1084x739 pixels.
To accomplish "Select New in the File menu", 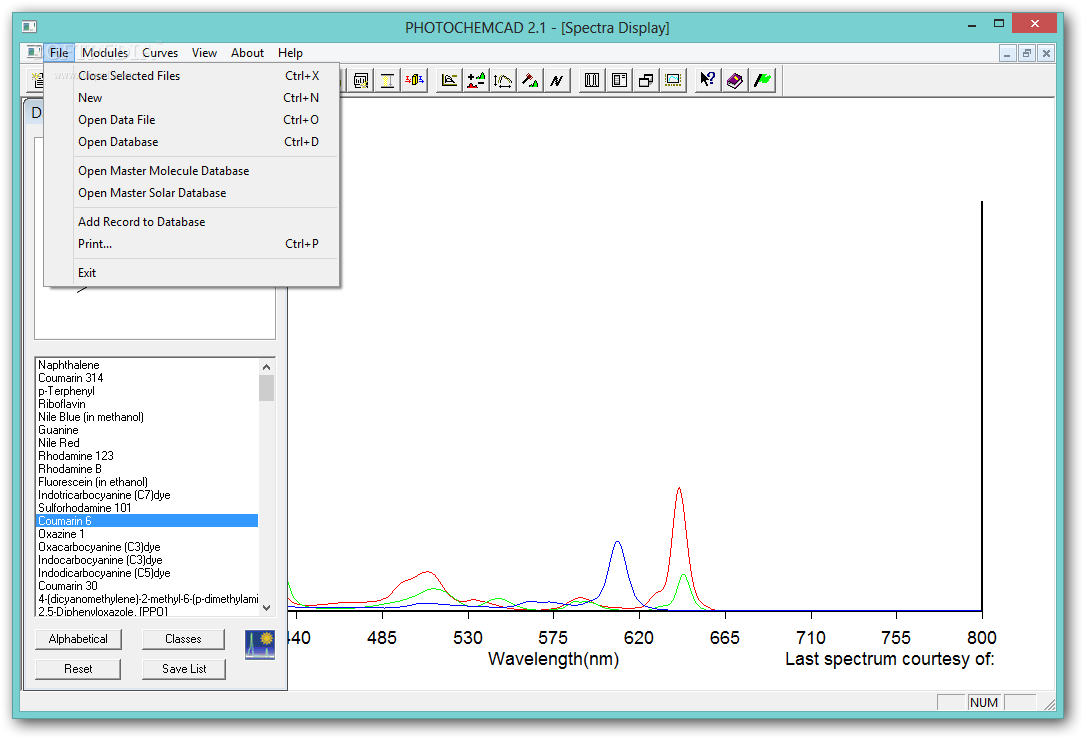I will [191, 98].
